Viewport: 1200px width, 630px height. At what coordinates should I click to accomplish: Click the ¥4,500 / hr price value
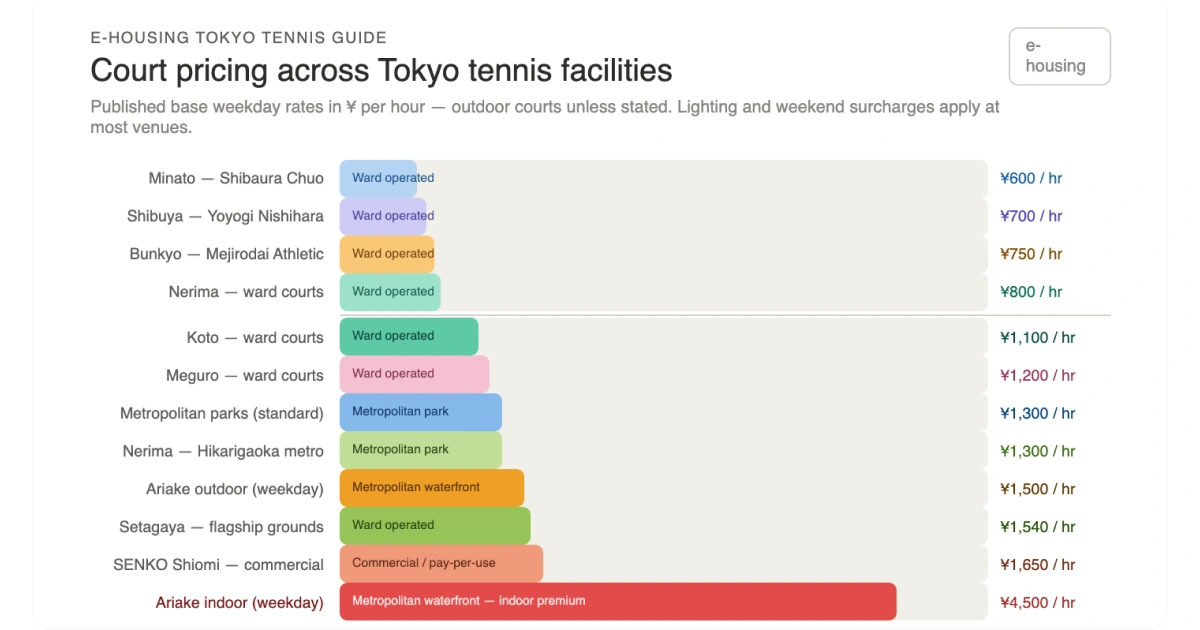click(x=1037, y=603)
